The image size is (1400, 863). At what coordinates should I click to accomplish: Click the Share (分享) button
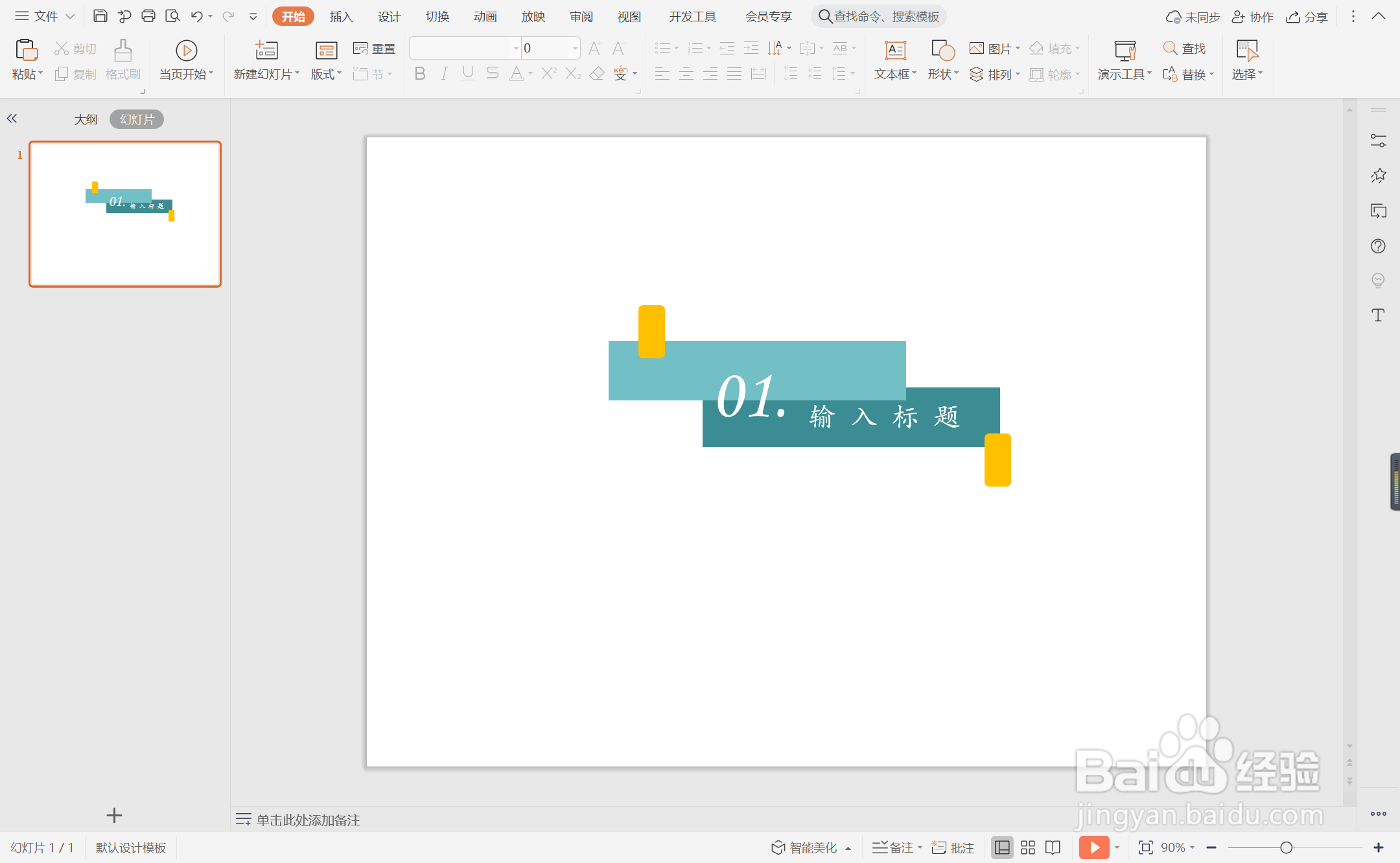[1307, 17]
